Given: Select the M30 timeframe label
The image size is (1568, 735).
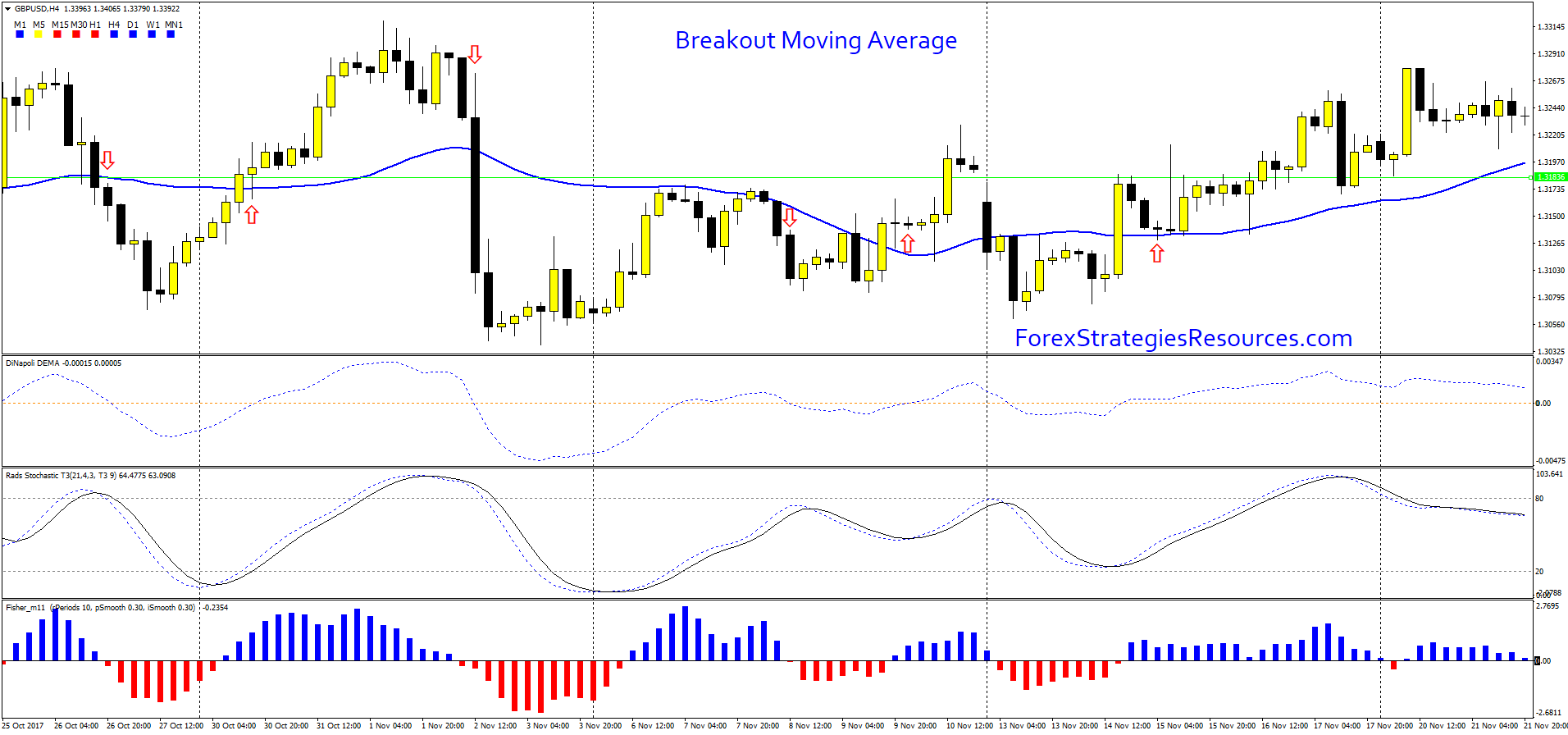Looking at the screenshot, I should coord(80,25).
